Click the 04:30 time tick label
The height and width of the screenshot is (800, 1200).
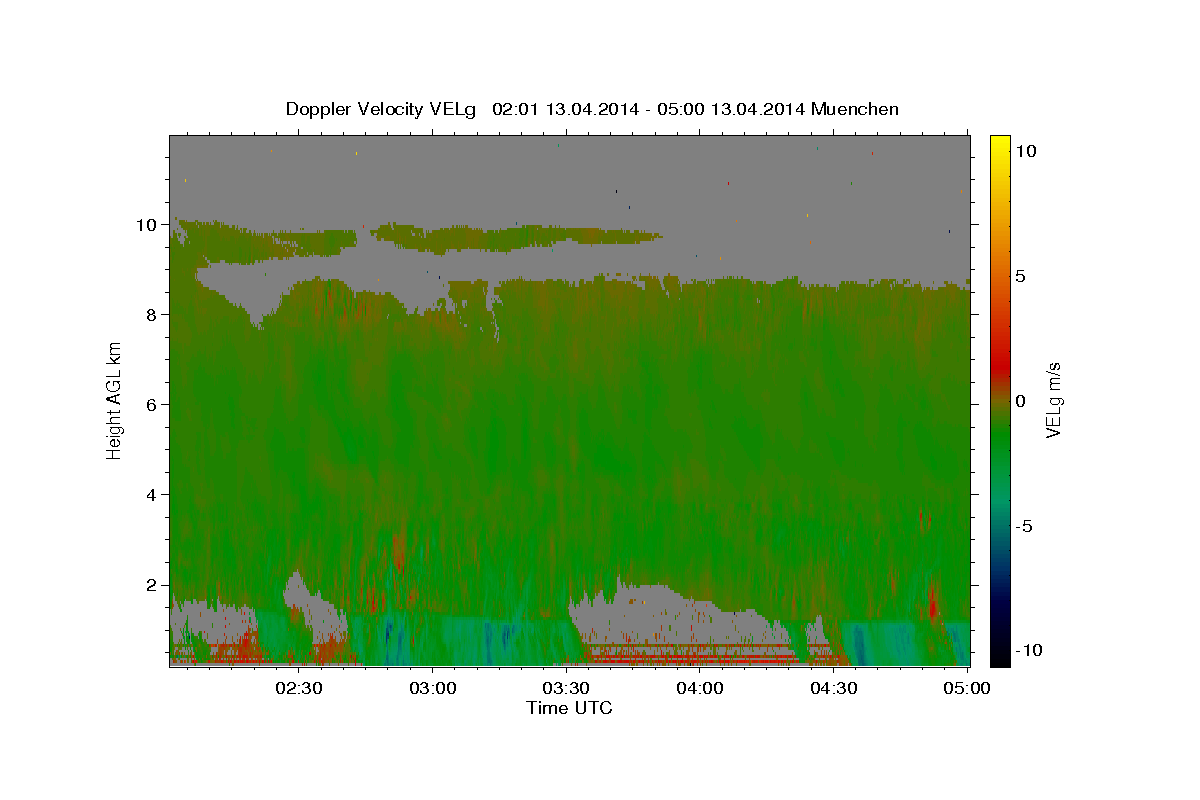pyautogui.click(x=833, y=688)
